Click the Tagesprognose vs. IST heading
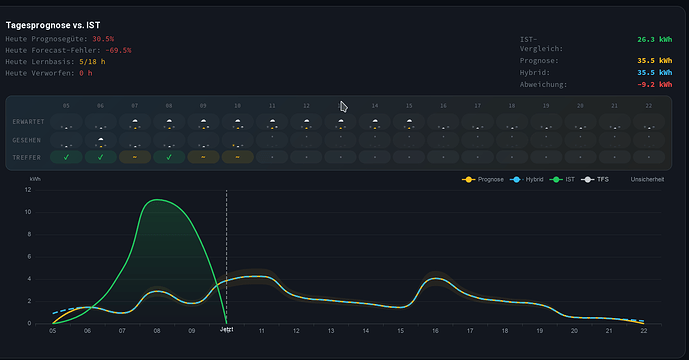Screen dimensions: 689x360 pos(53,25)
